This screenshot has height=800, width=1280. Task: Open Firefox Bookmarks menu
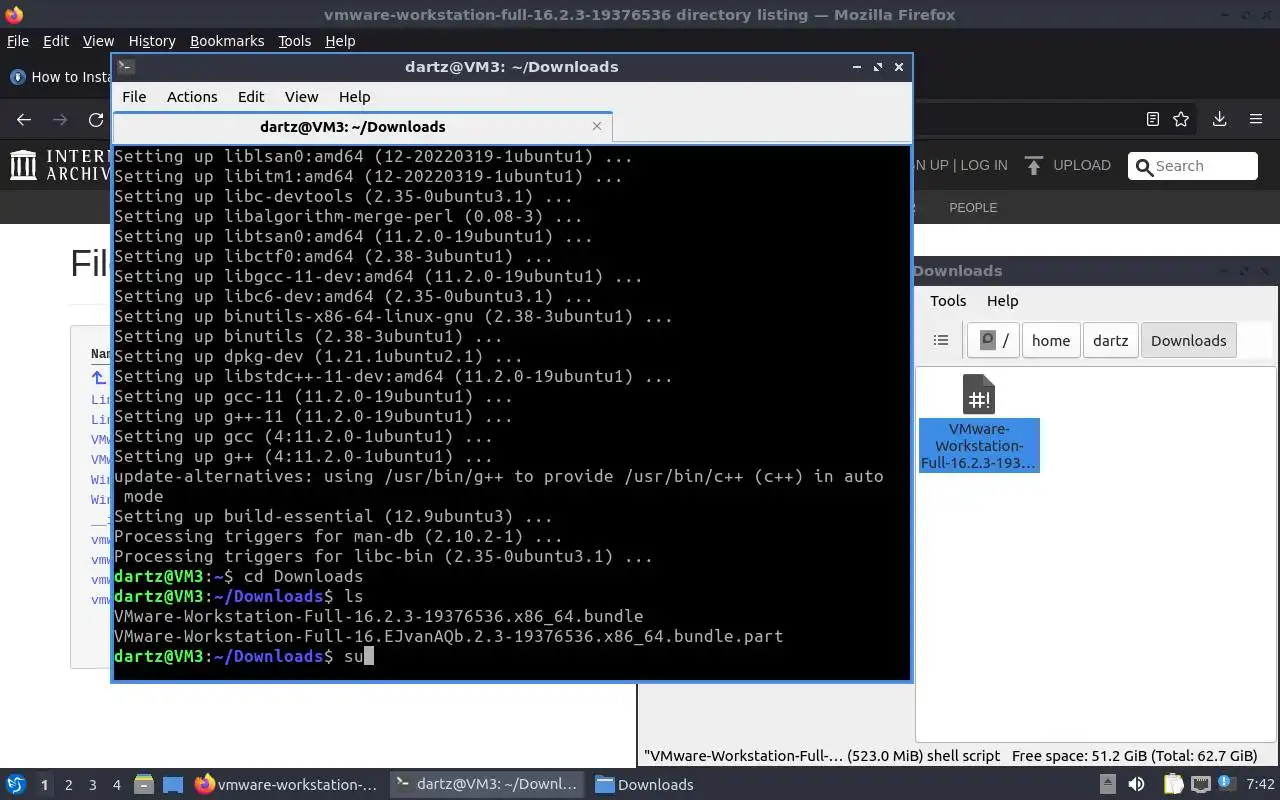coord(227,41)
